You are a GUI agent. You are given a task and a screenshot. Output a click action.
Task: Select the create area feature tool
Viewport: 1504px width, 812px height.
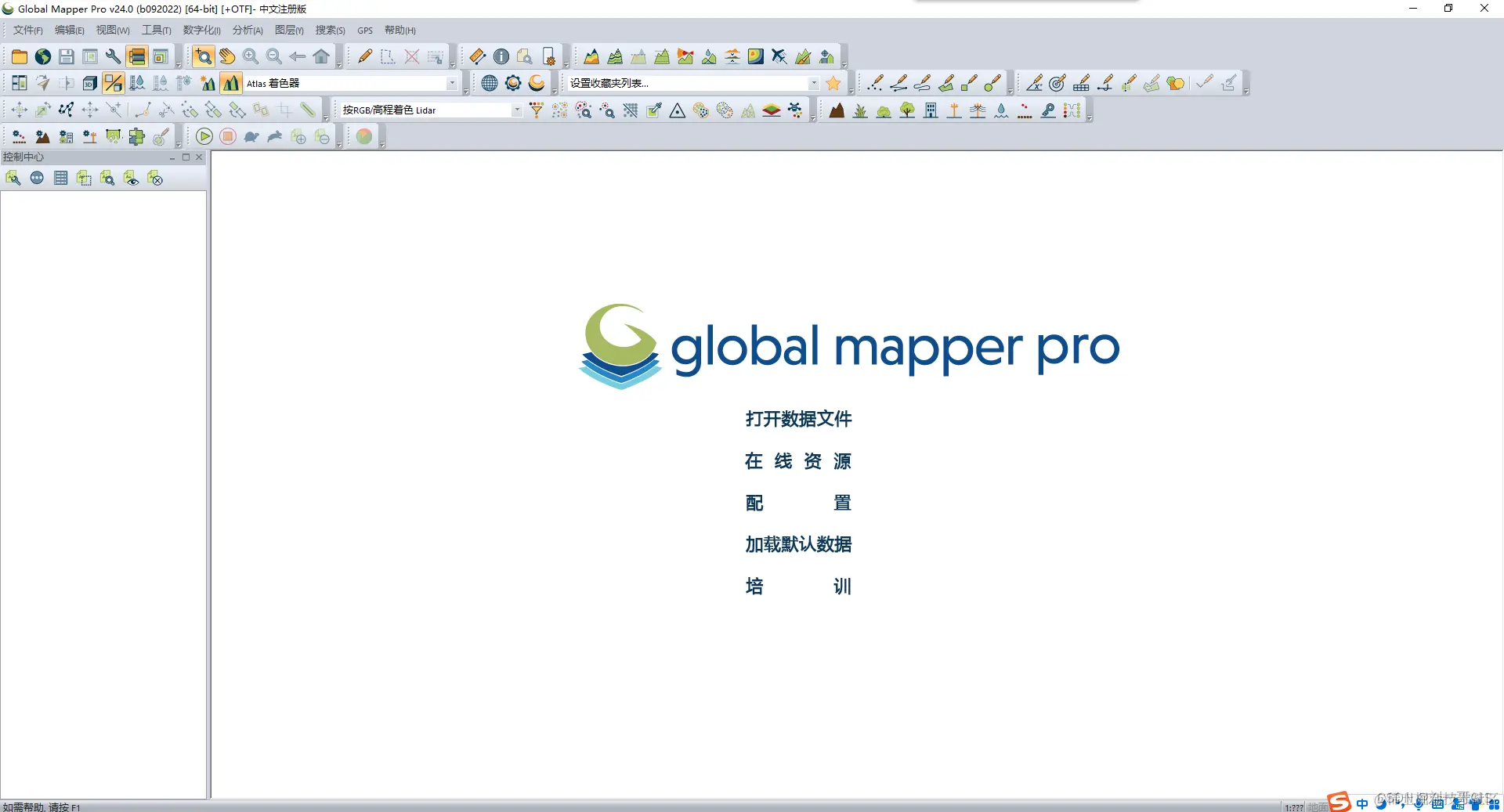(946, 83)
